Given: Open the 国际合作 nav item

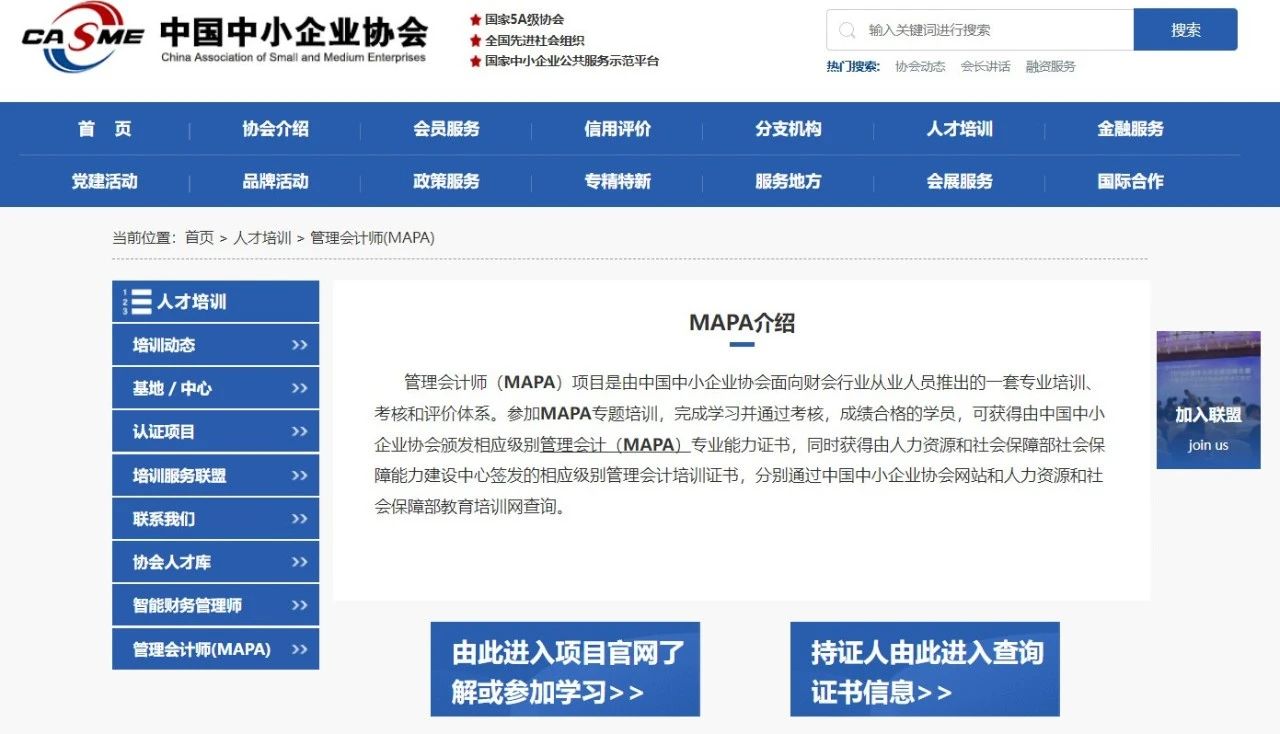Looking at the screenshot, I should [x=1130, y=181].
